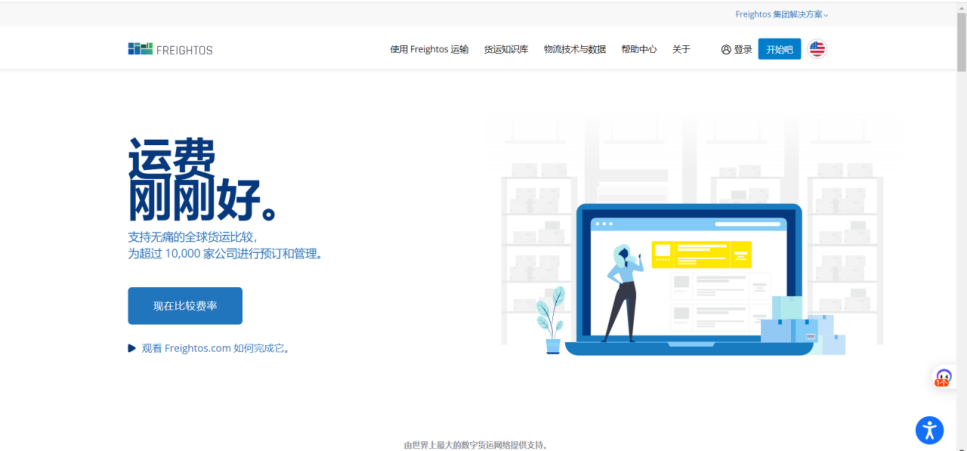Click text 为超过 10,000 家公司进行预订和管理
967x451 pixels.
click(226, 254)
